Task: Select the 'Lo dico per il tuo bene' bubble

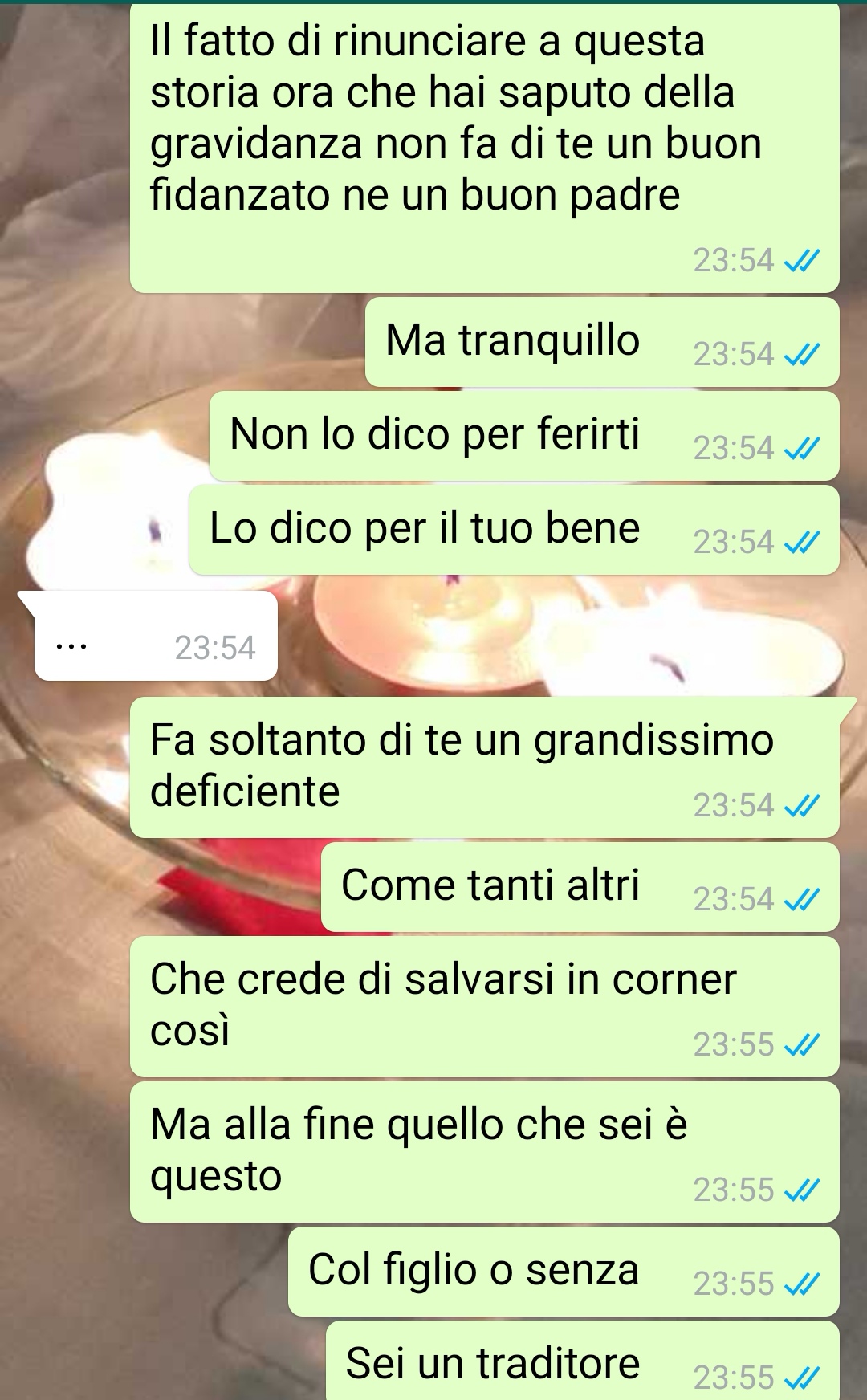Action: click(x=514, y=530)
